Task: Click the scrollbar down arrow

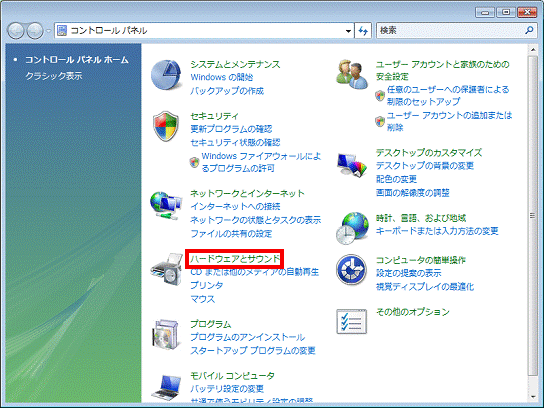Action: coord(533,396)
